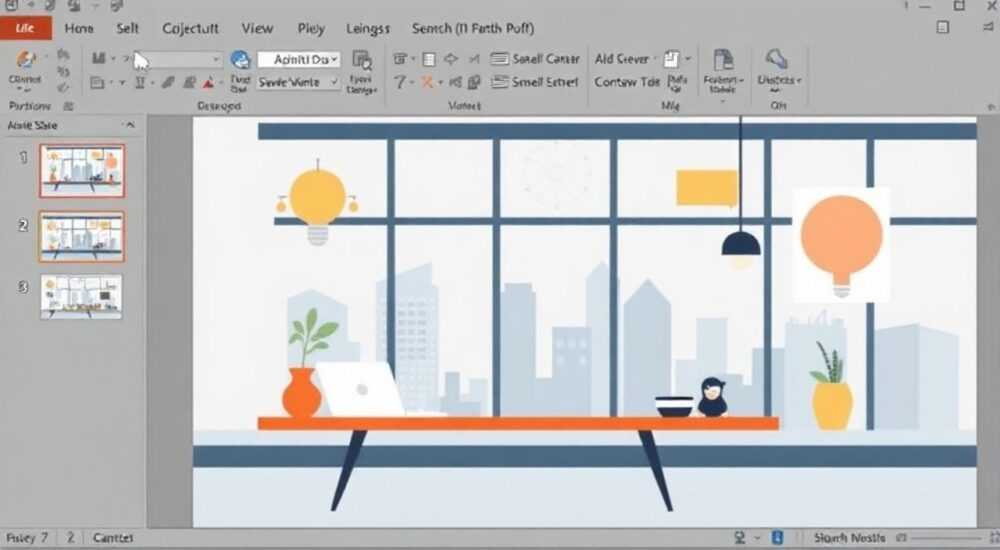
Task: Click the columns page icon in the Vortect group
Action: point(429,59)
